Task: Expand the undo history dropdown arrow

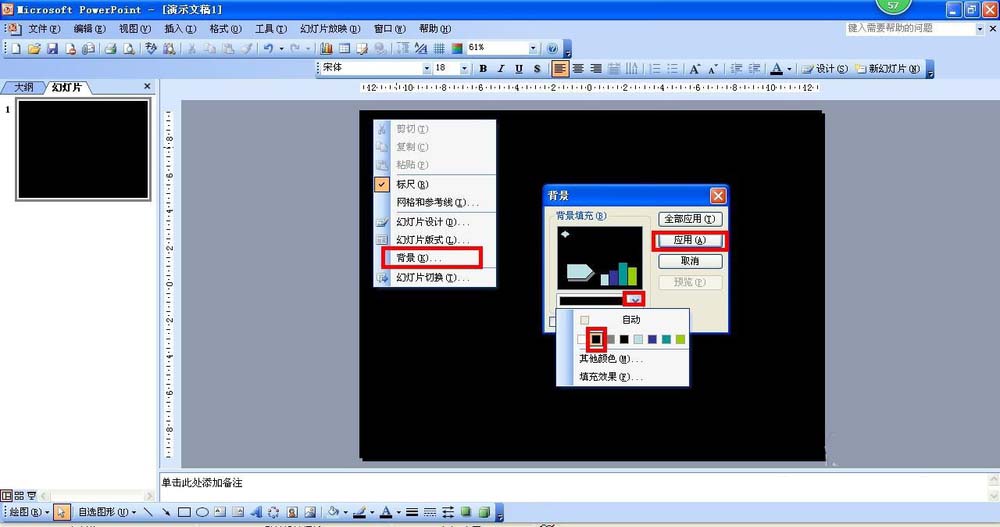Action: point(281,48)
